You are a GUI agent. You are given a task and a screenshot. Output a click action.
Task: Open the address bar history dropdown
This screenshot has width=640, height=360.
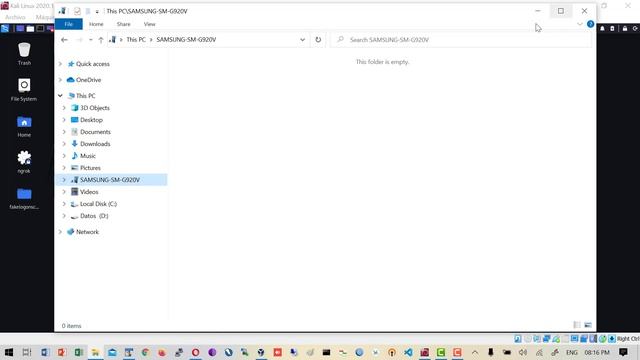click(302, 40)
